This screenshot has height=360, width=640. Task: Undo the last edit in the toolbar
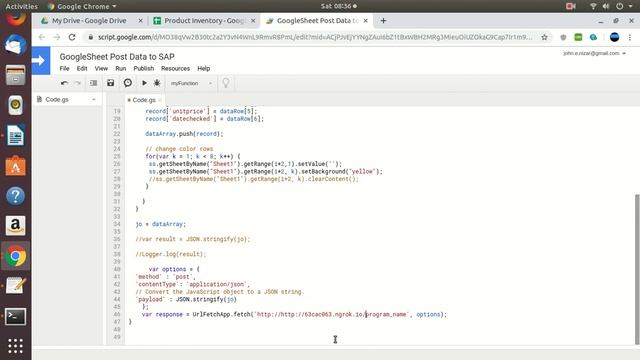click(64, 83)
